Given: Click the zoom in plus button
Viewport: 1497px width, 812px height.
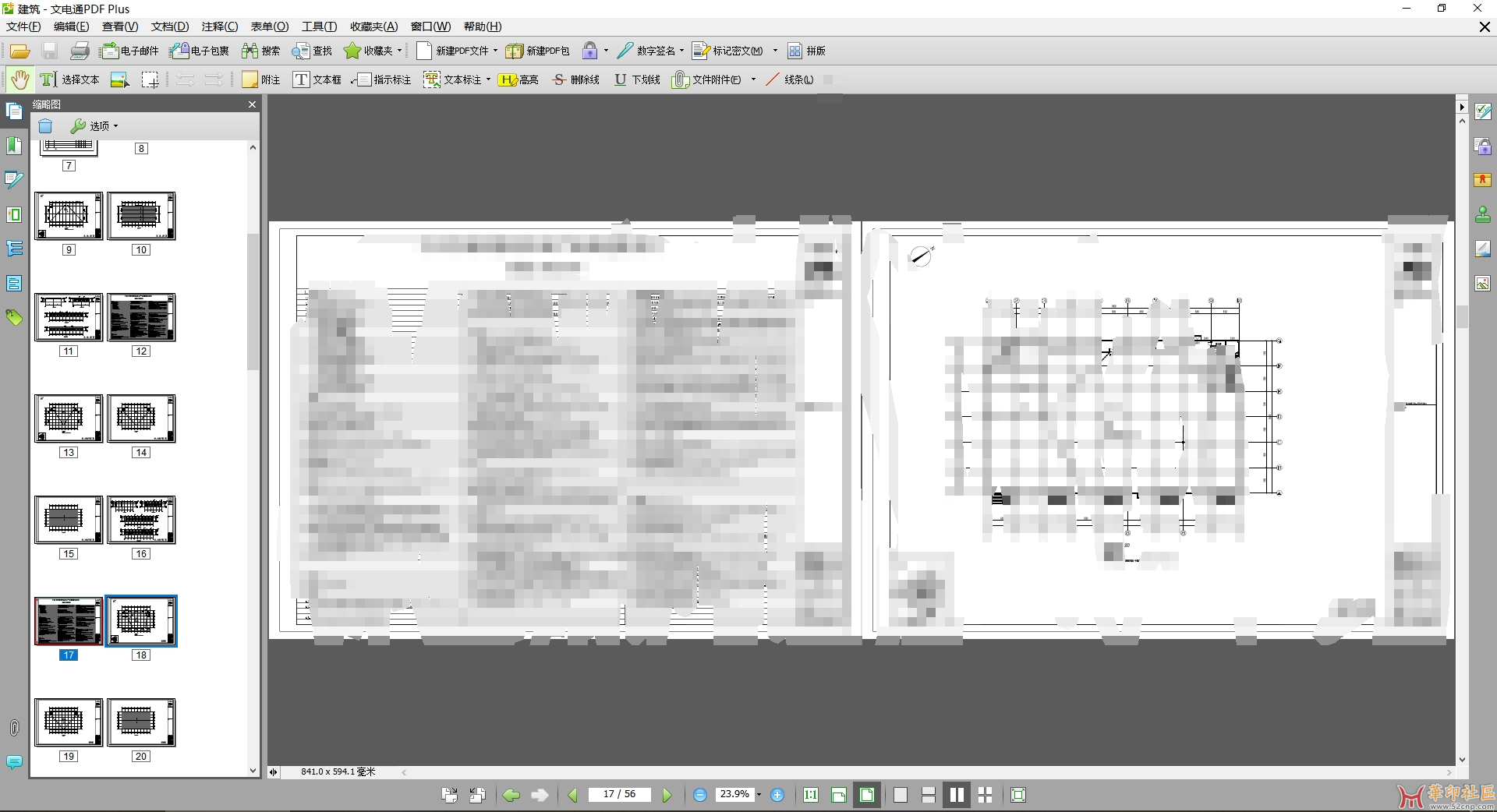Looking at the screenshot, I should (x=777, y=795).
